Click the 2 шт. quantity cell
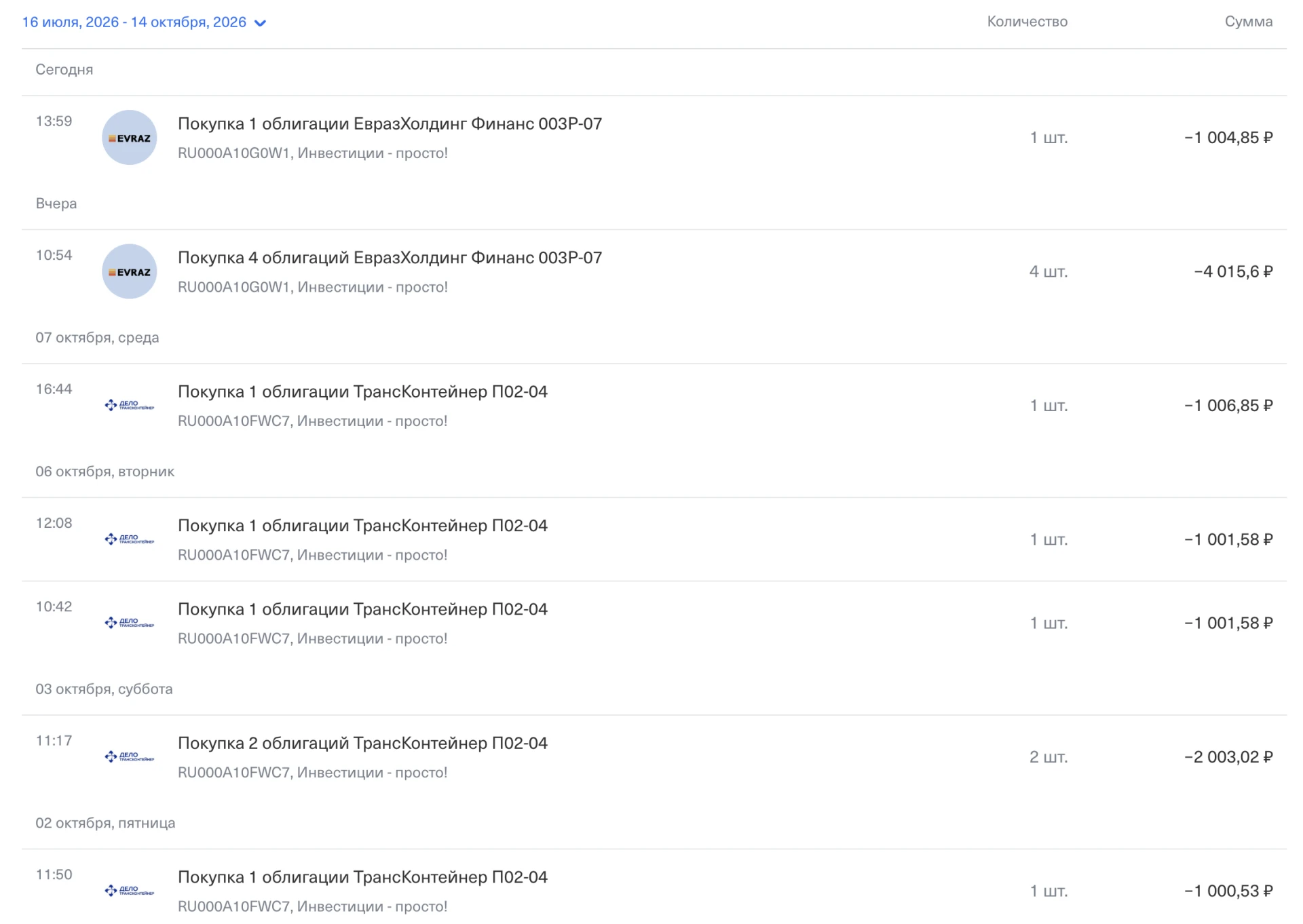This screenshot has width=1303, height=924. 1049,757
